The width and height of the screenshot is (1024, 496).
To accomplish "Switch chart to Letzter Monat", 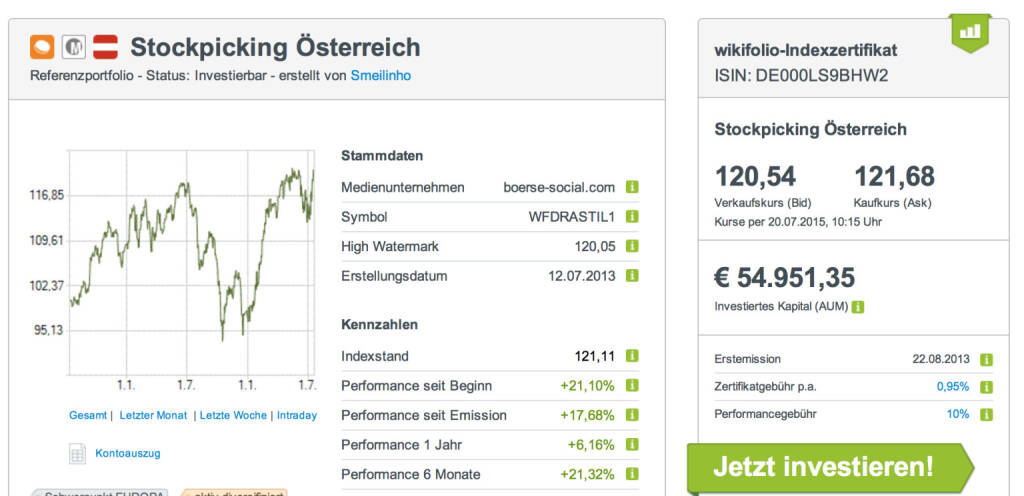I will click(153, 415).
